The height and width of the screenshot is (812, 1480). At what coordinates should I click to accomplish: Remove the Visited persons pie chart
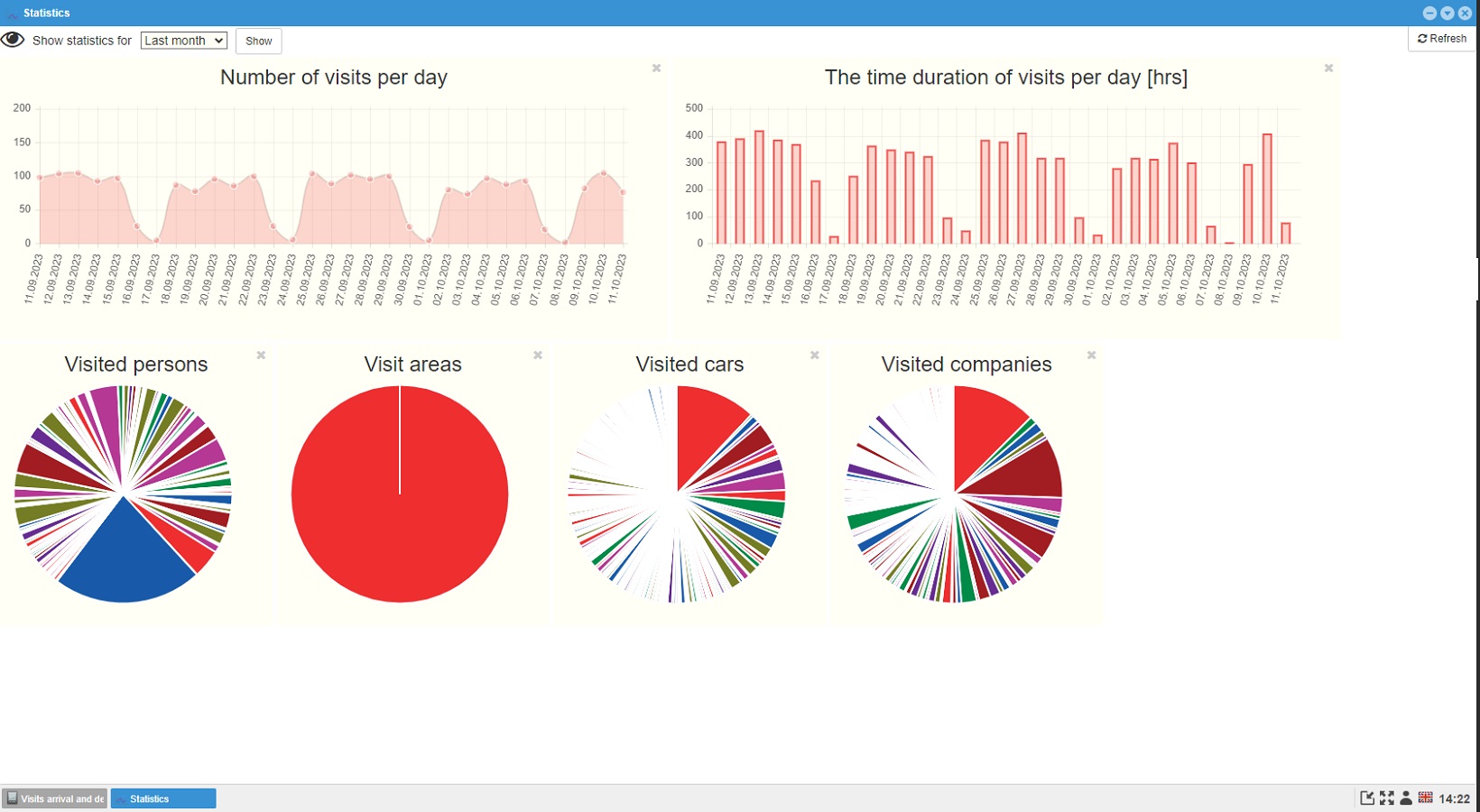[x=261, y=355]
